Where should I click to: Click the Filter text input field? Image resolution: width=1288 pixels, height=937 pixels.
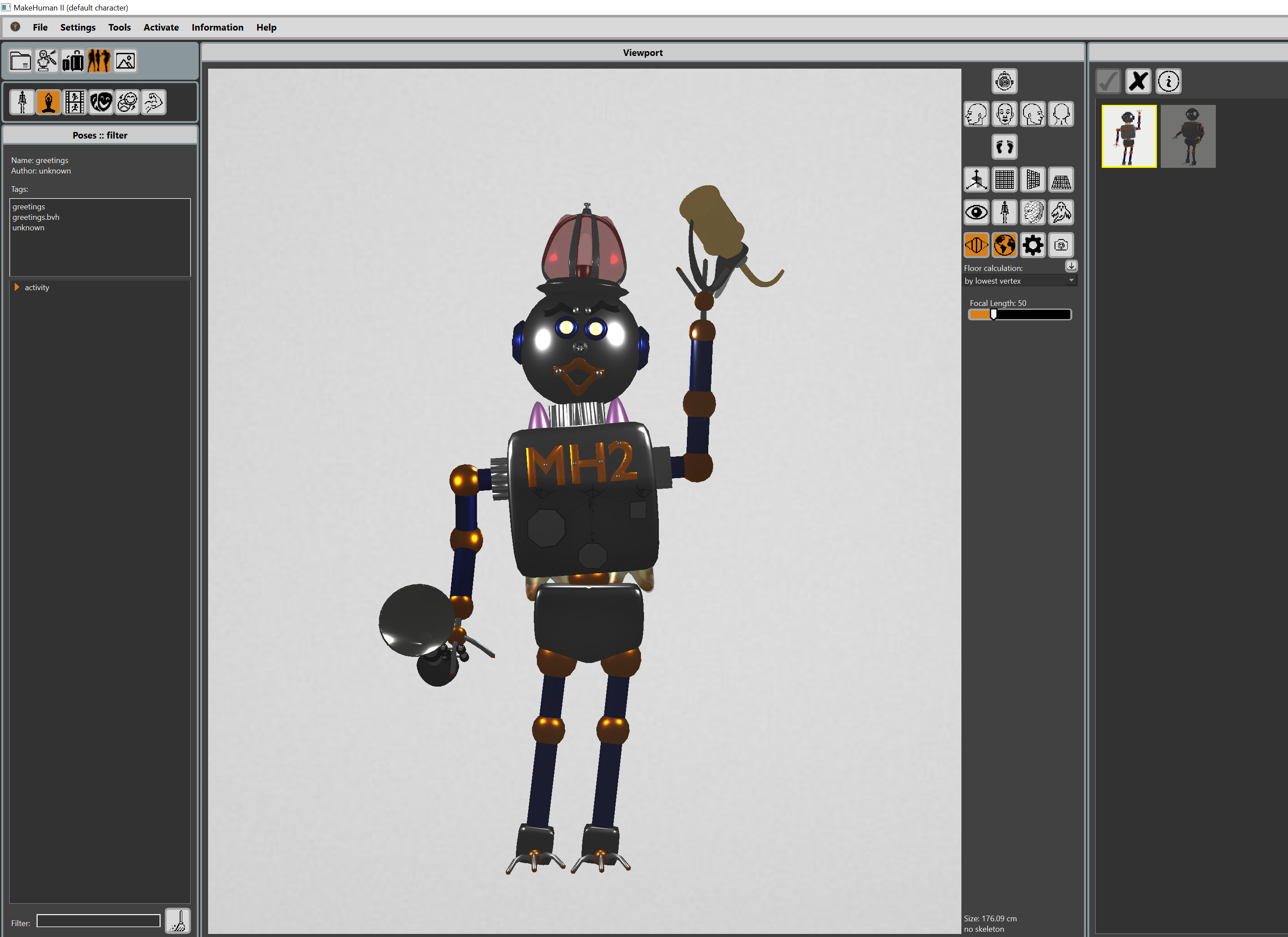99,920
